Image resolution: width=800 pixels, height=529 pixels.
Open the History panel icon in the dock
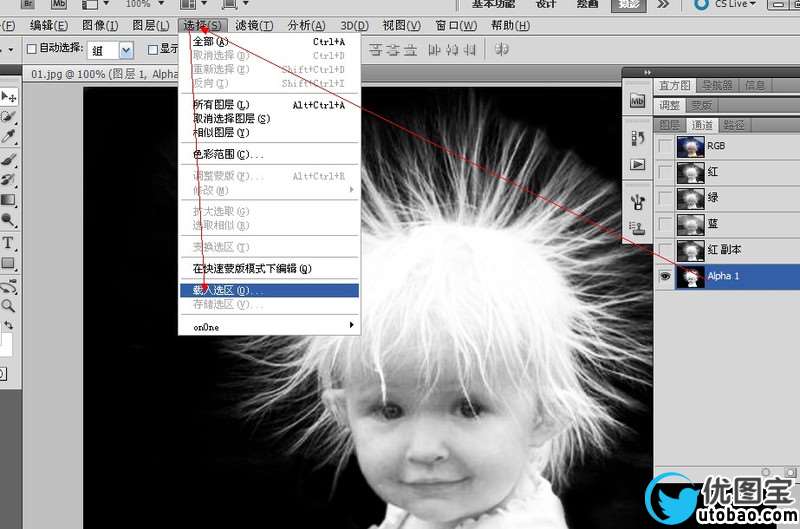pyautogui.click(x=637, y=138)
